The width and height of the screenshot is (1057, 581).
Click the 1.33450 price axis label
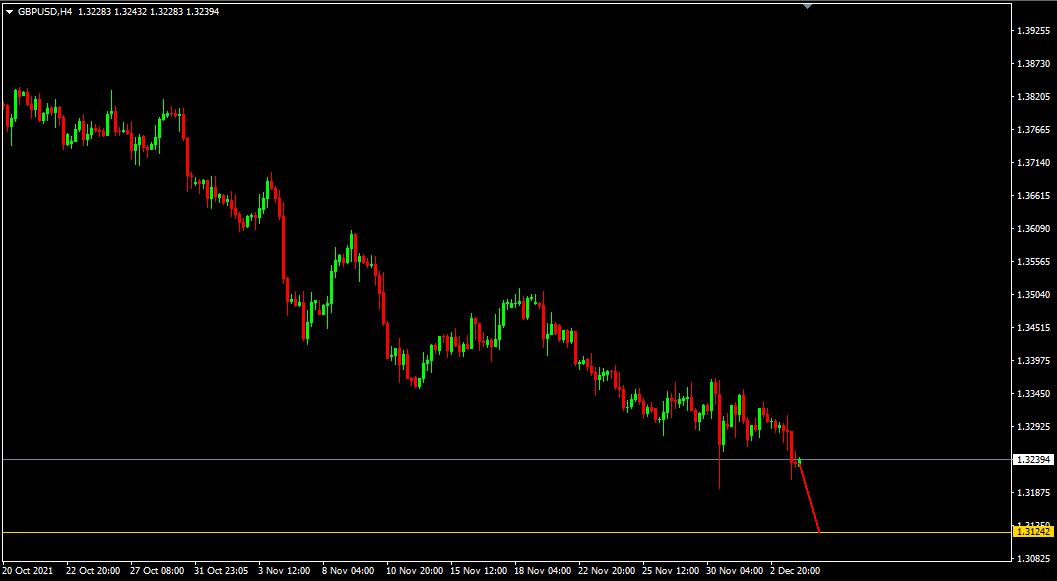coord(1034,394)
